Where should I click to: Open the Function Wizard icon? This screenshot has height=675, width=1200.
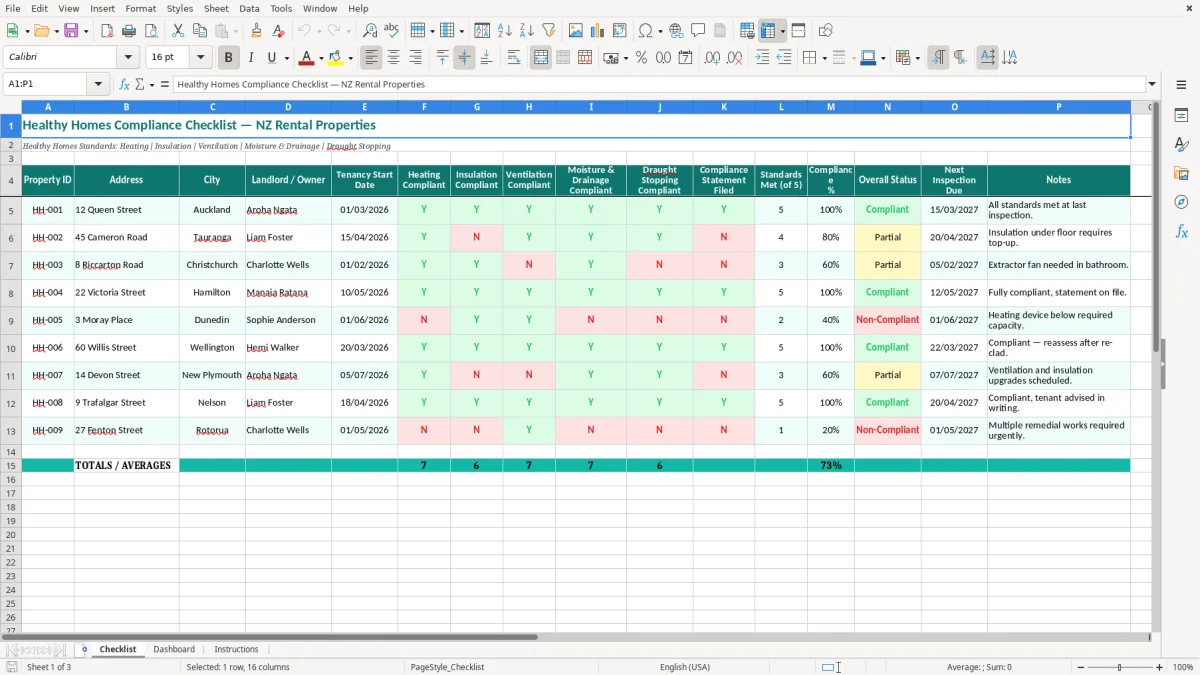click(x=125, y=85)
